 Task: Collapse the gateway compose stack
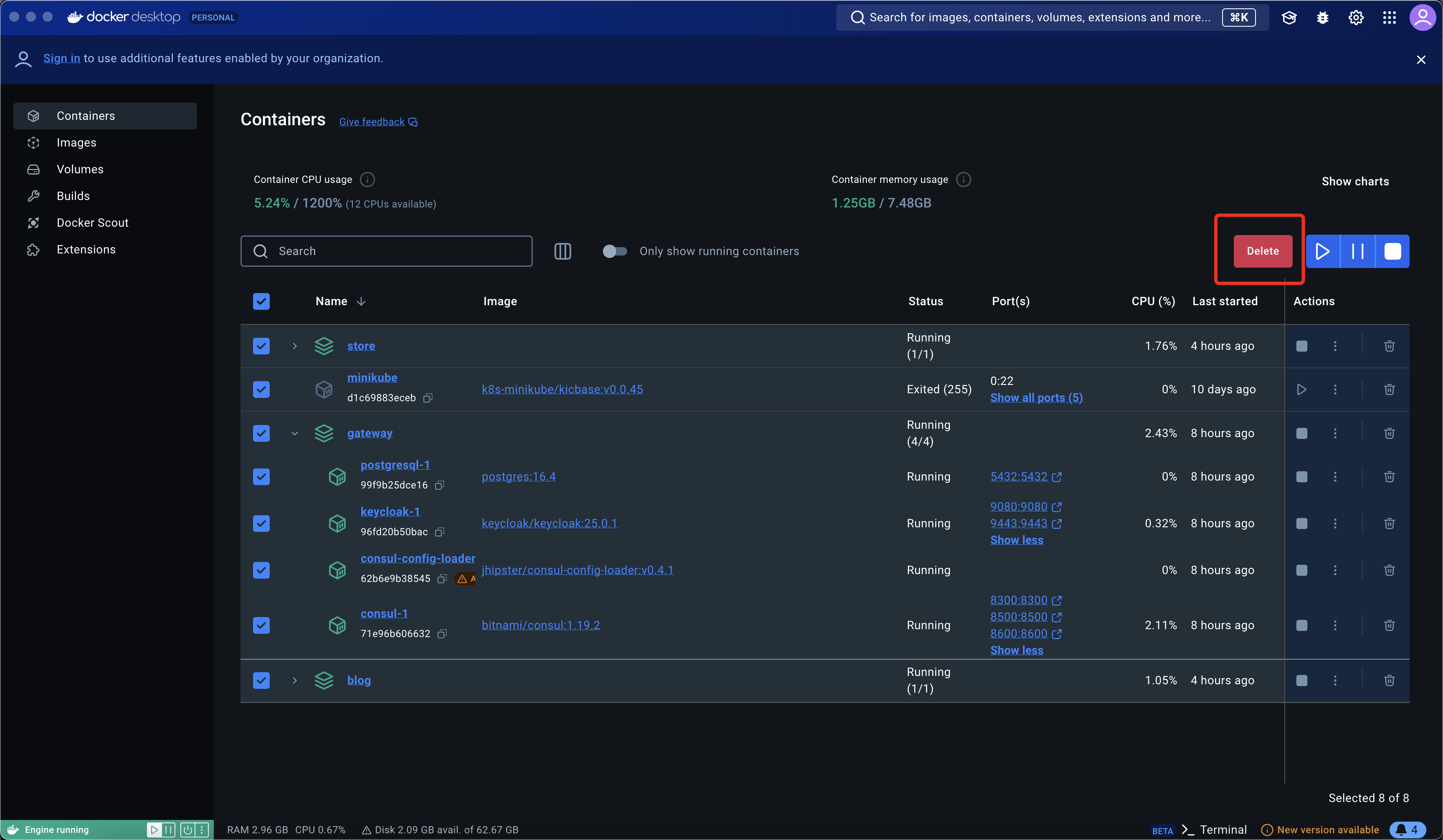coord(294,433)
